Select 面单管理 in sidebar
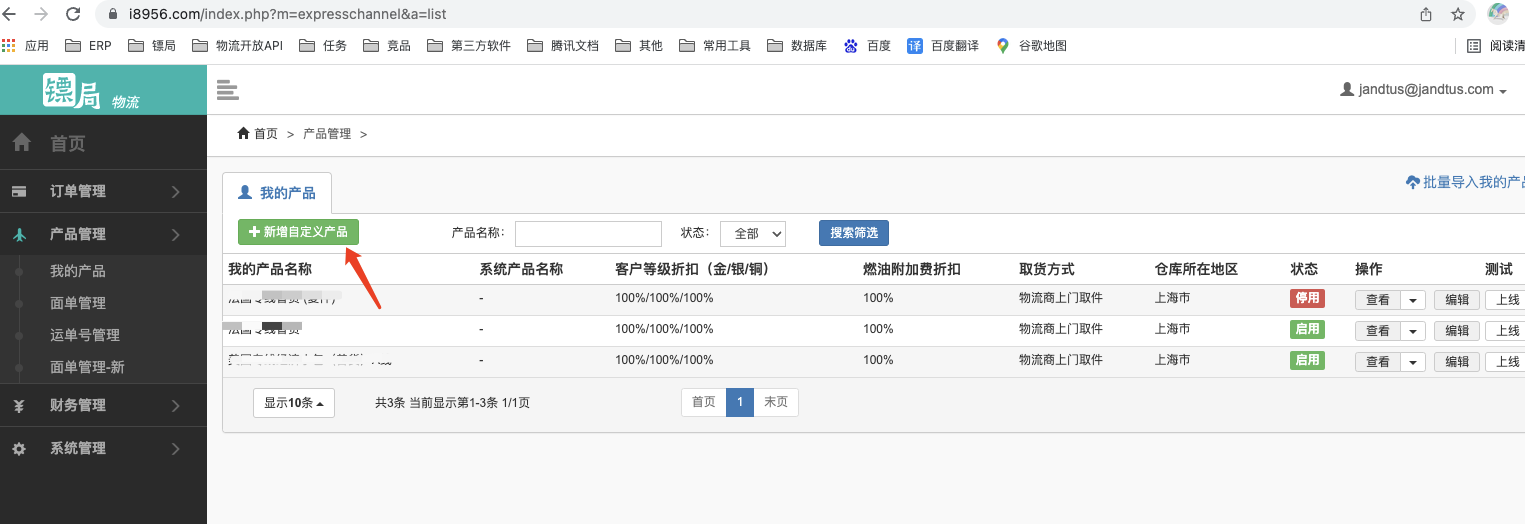Image resolution: width=1525 pixels, height=524 pixels. pyautogui.click(x=78, y=303)
